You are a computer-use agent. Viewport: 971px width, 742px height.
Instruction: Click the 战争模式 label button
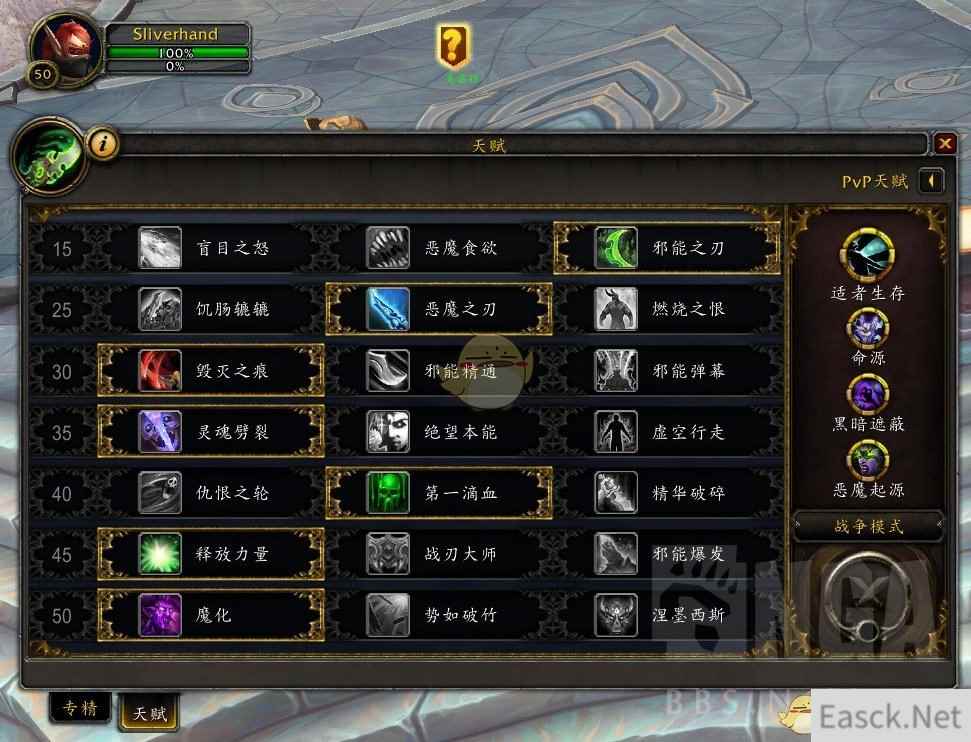868,526
